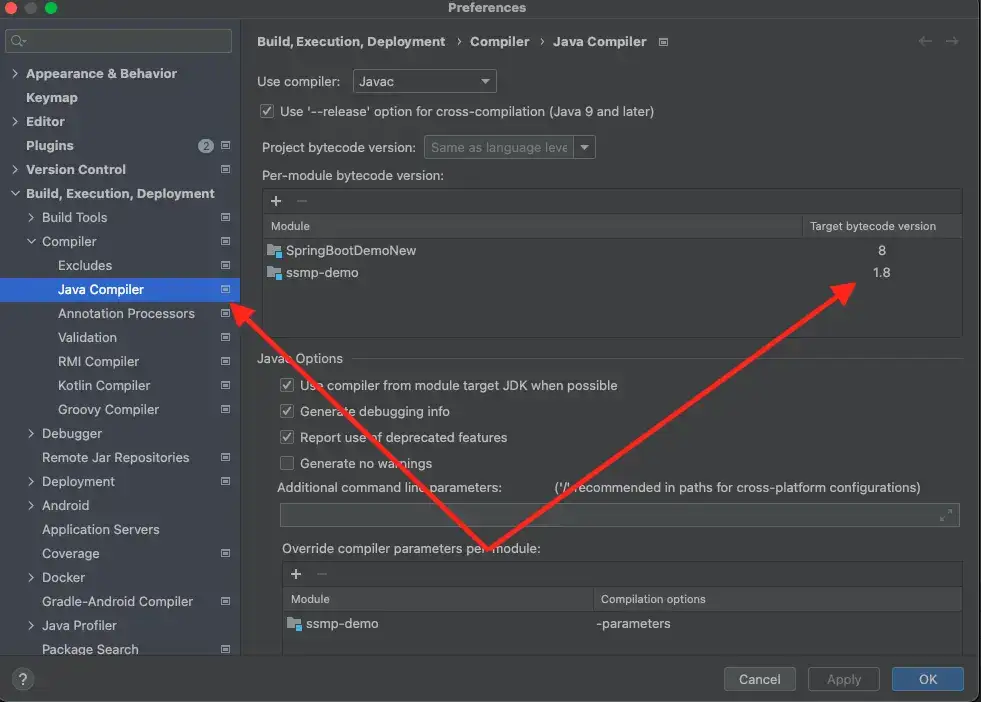Select Annotation Processors in the sidebar
This screenshot has height=702, width=981.
pos(126,314)
